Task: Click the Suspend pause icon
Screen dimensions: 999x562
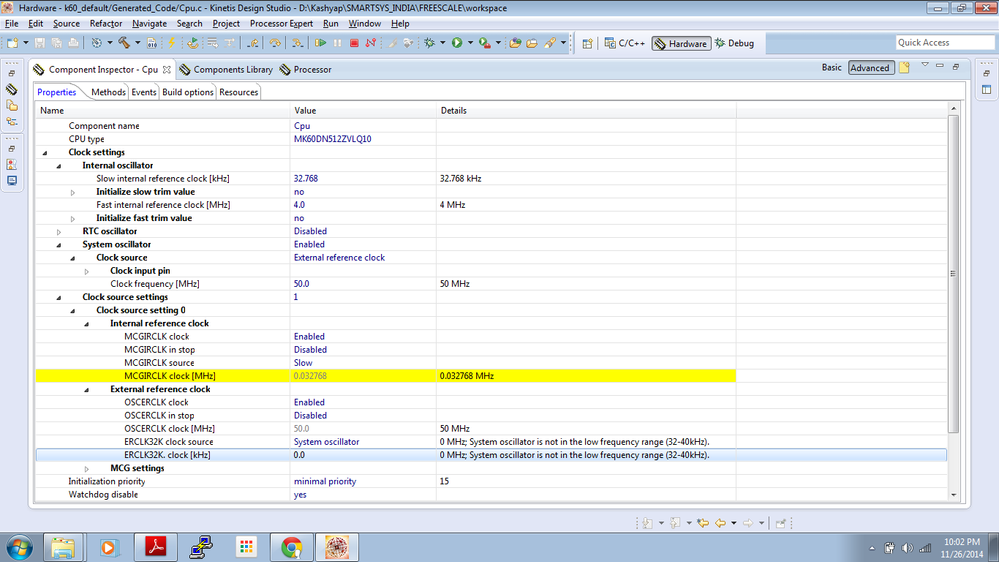Action: pos(338,43)
